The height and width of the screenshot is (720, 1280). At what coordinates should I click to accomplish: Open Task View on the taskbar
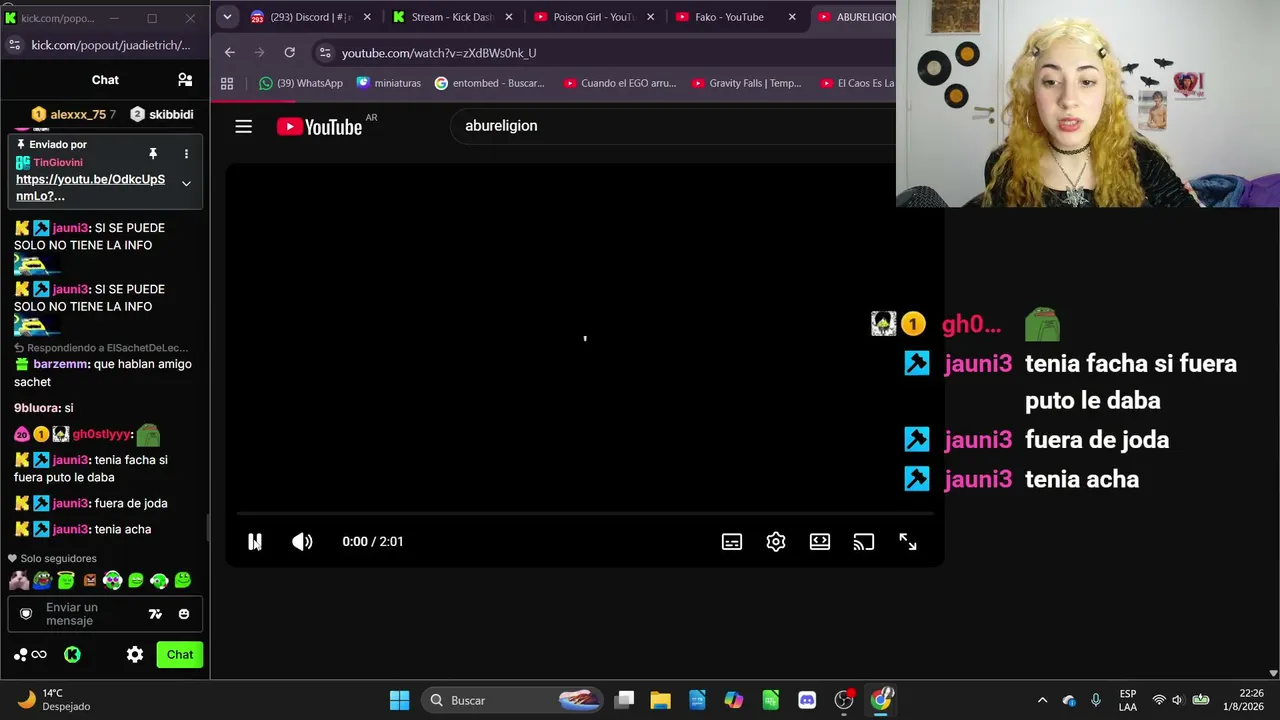pyautogui.click(x=625, y=700)
